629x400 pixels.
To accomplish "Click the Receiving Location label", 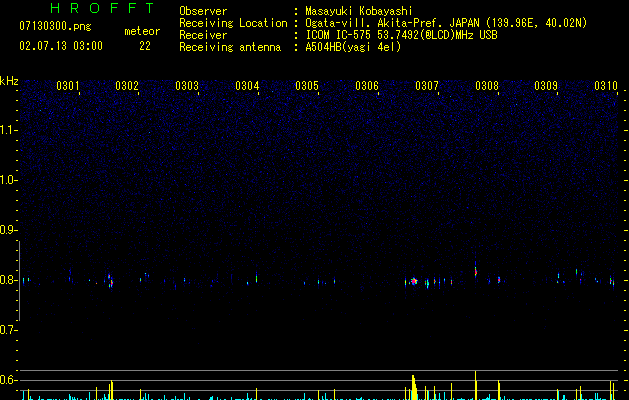I will coord(233,23).
